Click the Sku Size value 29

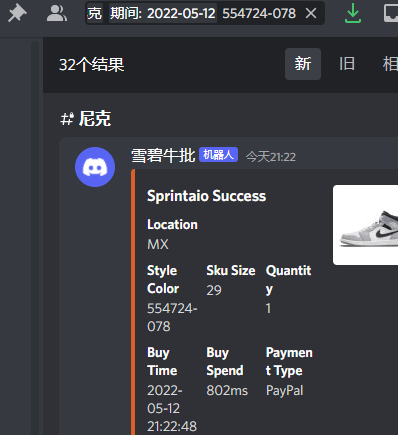214,290
